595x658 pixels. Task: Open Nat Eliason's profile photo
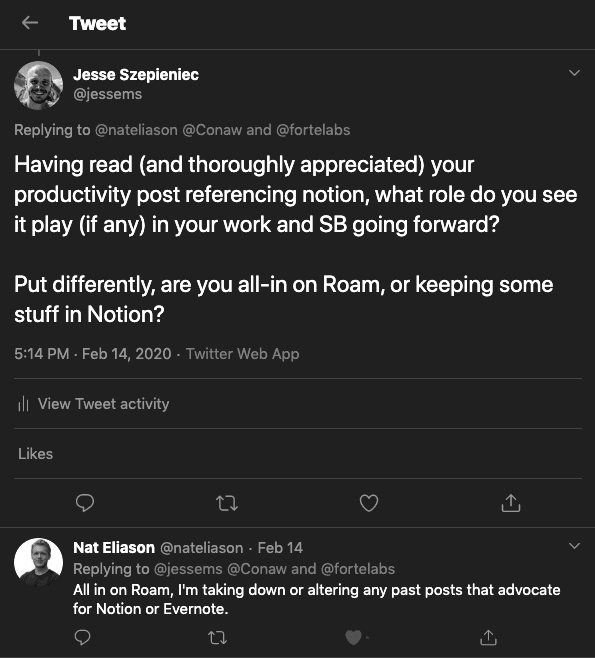click(39, 562)
